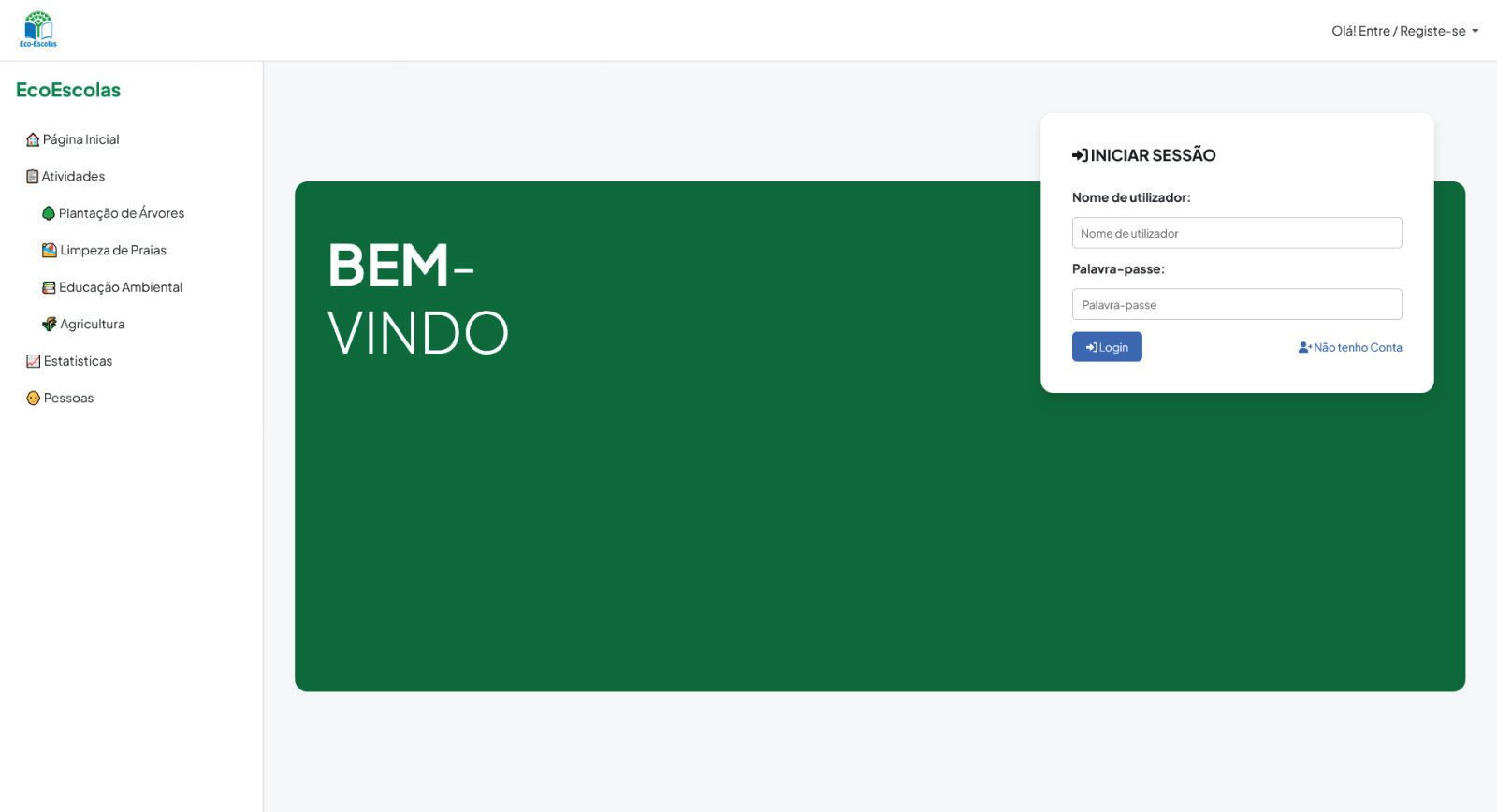Click the house icon beside Página Inicial
This screenshot has height=812, width=1497.
click(33, 139)
